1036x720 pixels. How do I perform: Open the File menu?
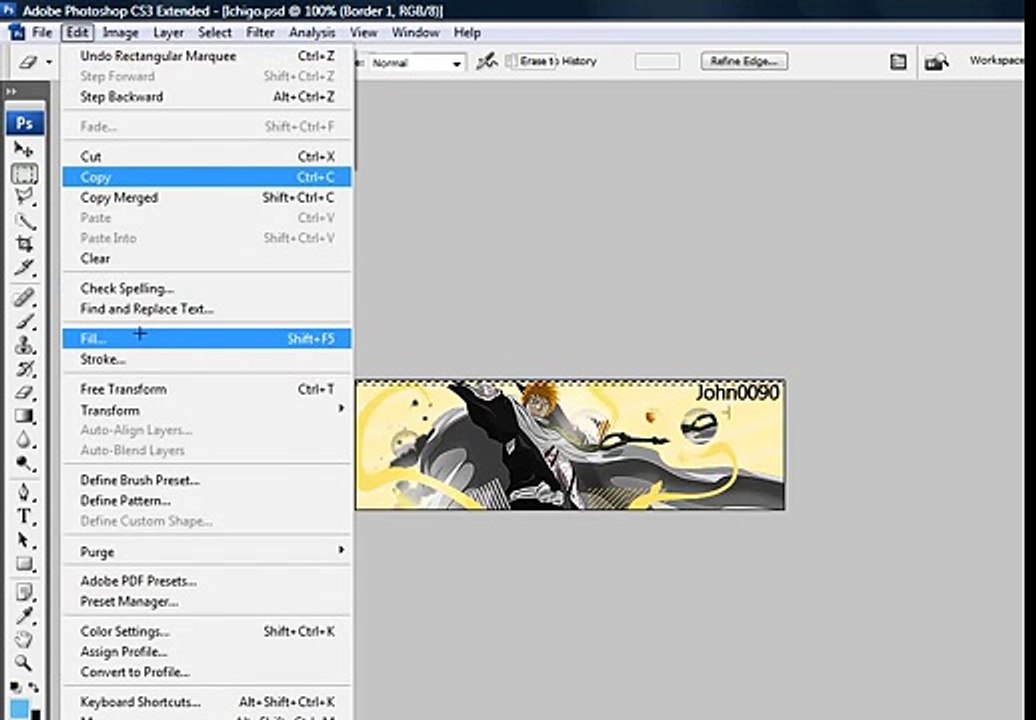point(42,32)
